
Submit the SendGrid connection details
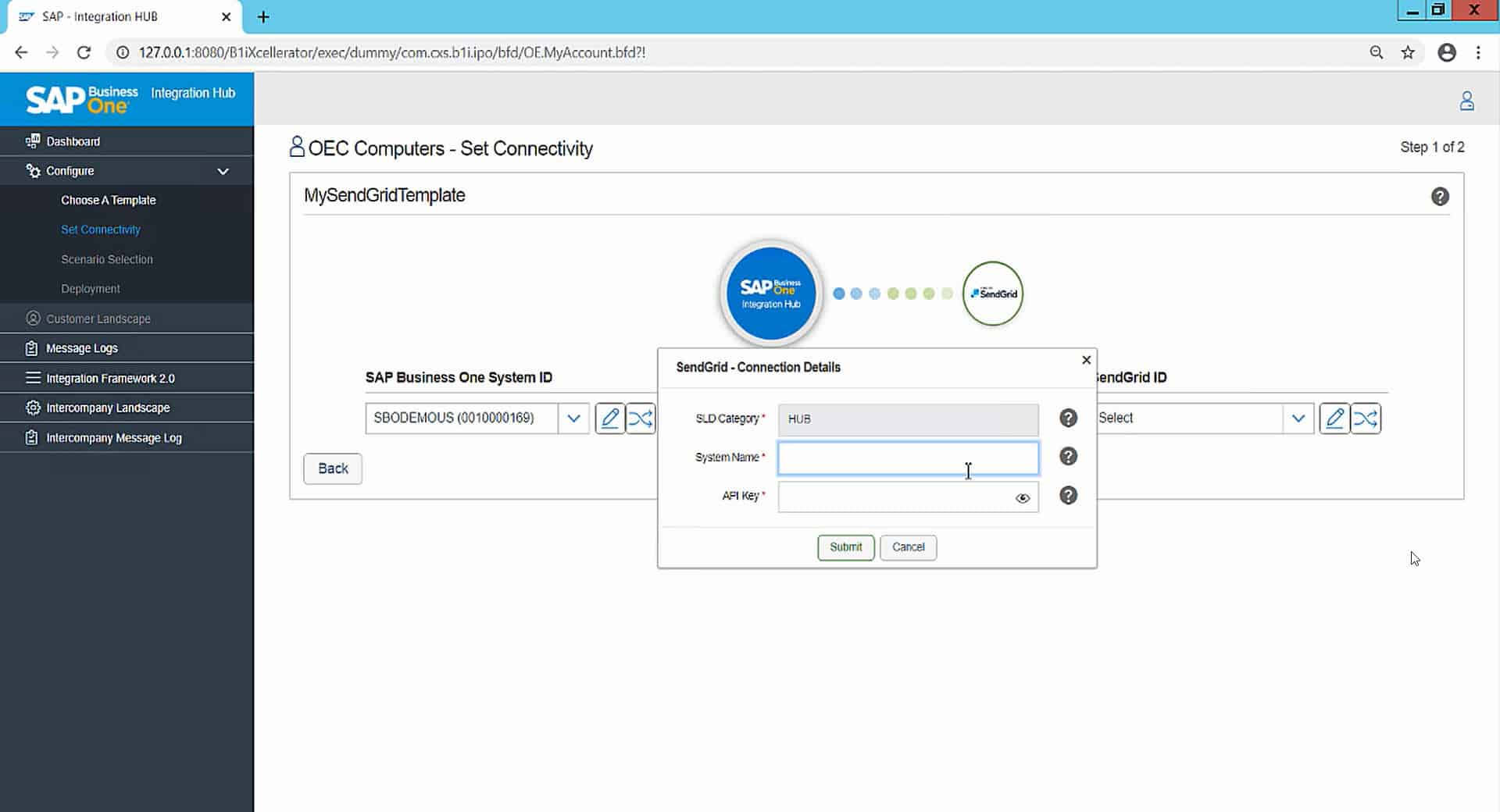[845, 547]
